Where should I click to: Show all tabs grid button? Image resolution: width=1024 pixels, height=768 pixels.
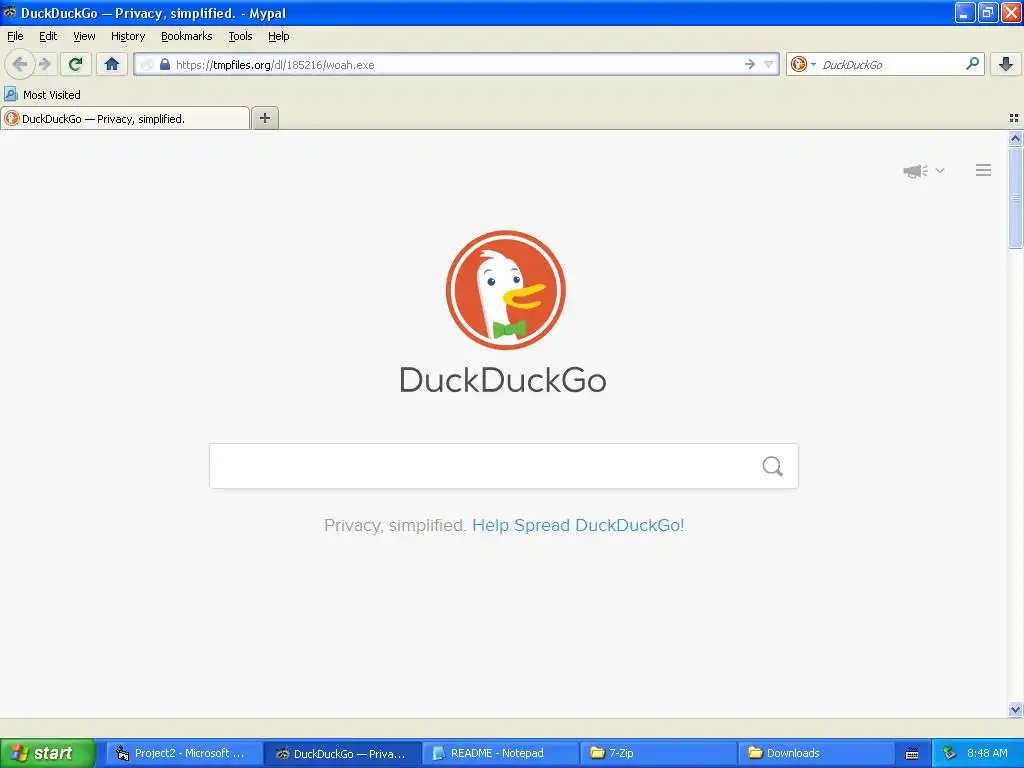pyautogui.click(x=1014, y=118)
